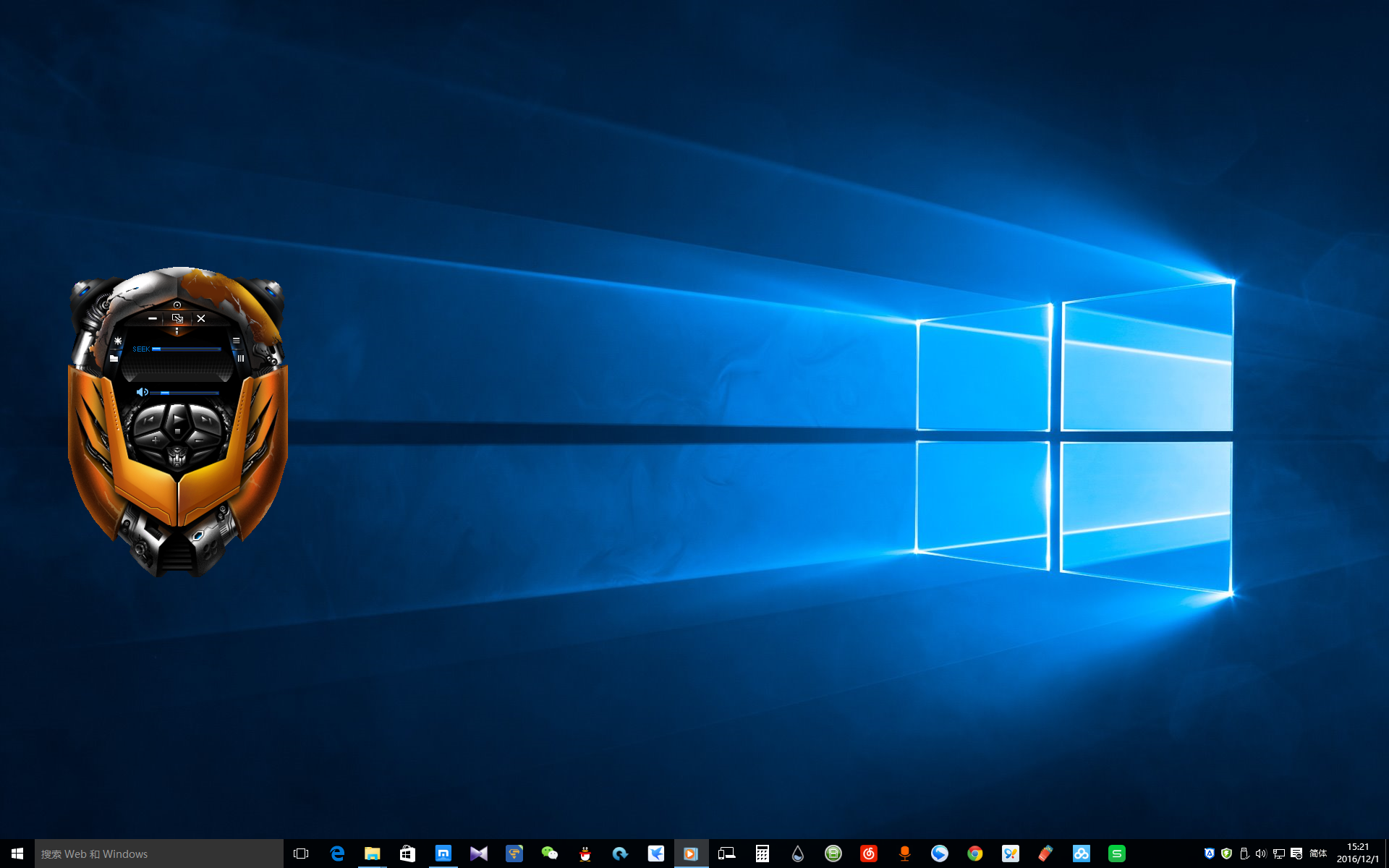Image resolution: width=1389 pixels, height=868 pixels.
Task: Open the green S app on the taskbar
Action: pyautogui.click(x=1117, y=854)
